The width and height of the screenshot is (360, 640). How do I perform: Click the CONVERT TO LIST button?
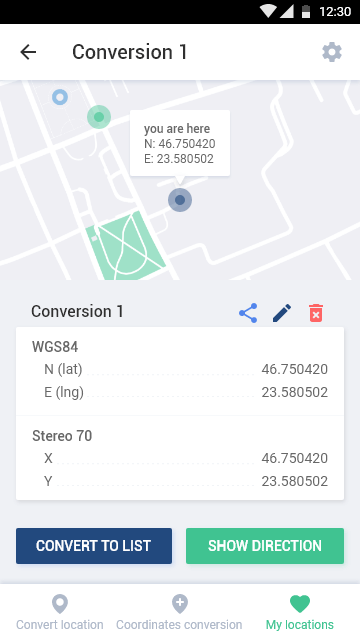pos(94,546)
